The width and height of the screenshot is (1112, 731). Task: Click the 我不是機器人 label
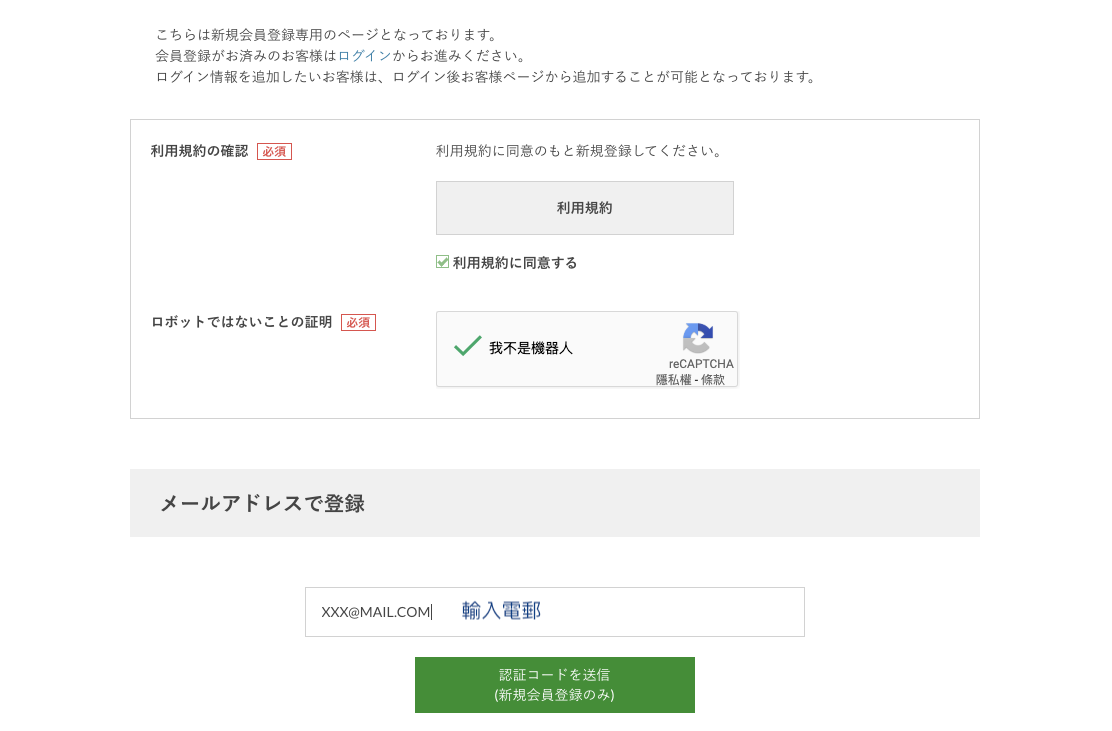pos(531,349)
